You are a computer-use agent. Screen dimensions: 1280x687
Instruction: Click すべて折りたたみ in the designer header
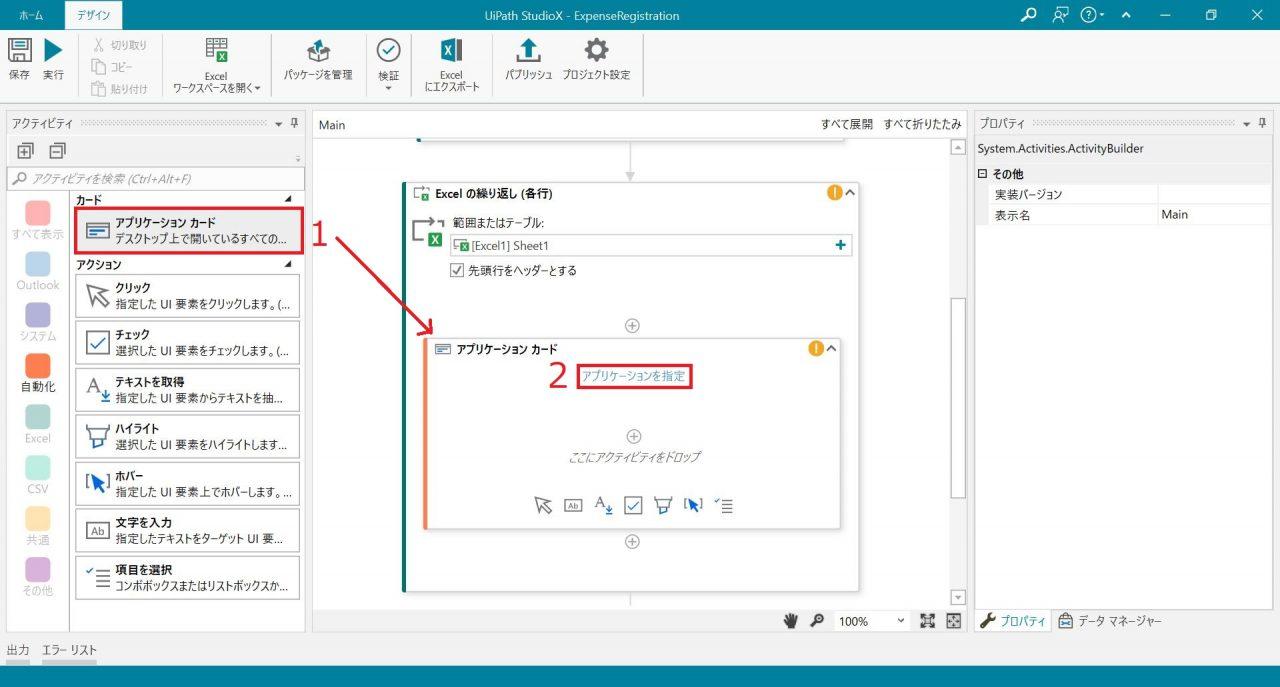click(922, 124)
